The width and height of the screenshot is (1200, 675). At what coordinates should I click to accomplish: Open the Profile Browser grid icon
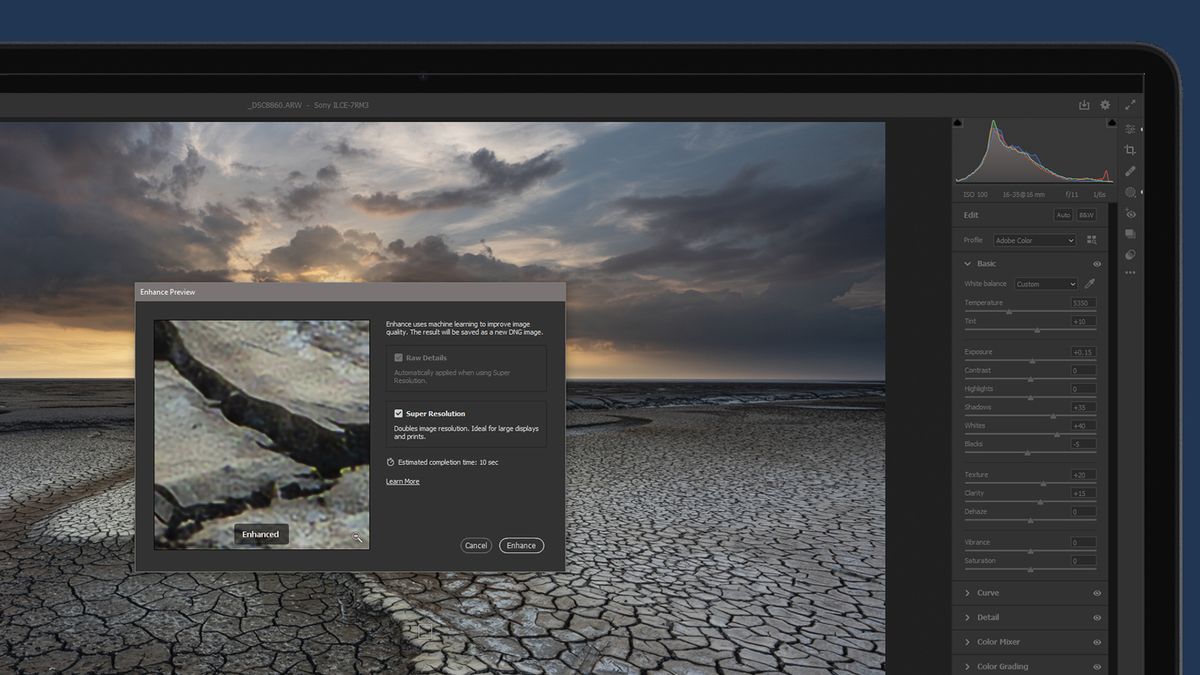tap(1090, 240)
